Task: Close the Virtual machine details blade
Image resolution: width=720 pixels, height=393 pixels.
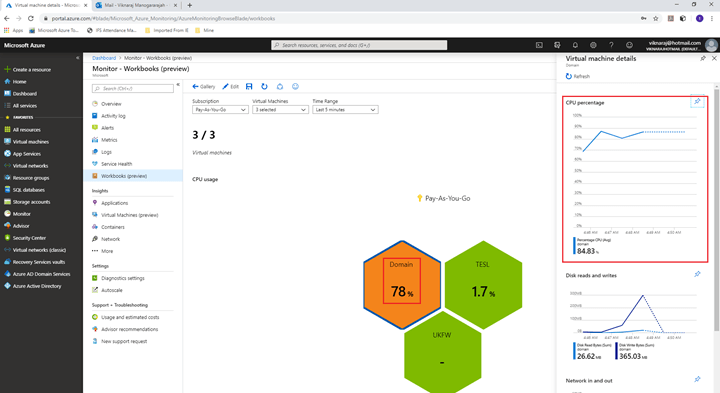Action: (x=714, y=58)
